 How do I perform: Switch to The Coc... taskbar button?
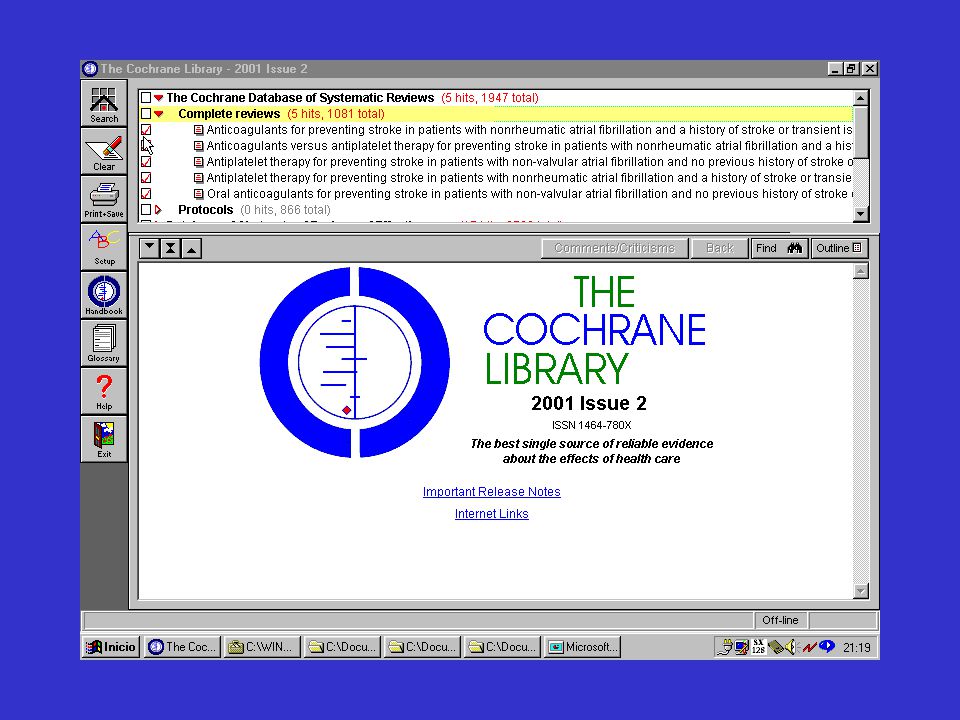point(182,647)
